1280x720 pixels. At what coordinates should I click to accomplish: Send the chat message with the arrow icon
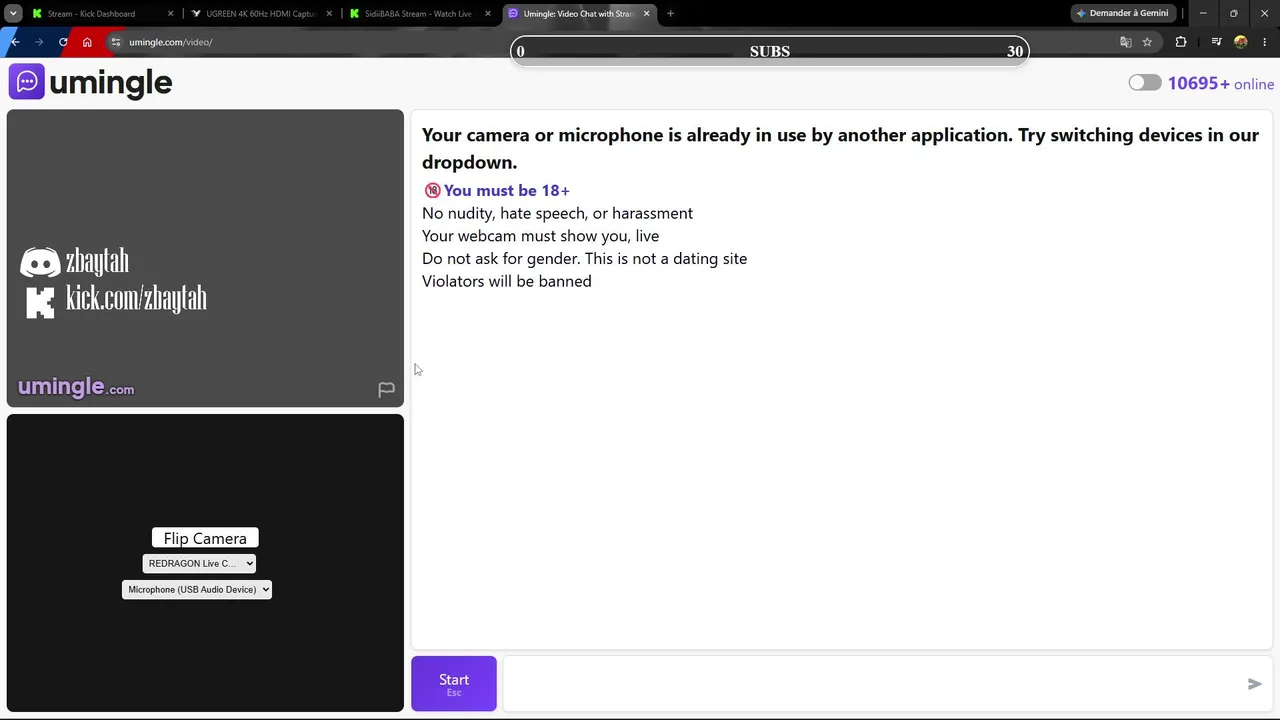click(x=1254, y=684)
